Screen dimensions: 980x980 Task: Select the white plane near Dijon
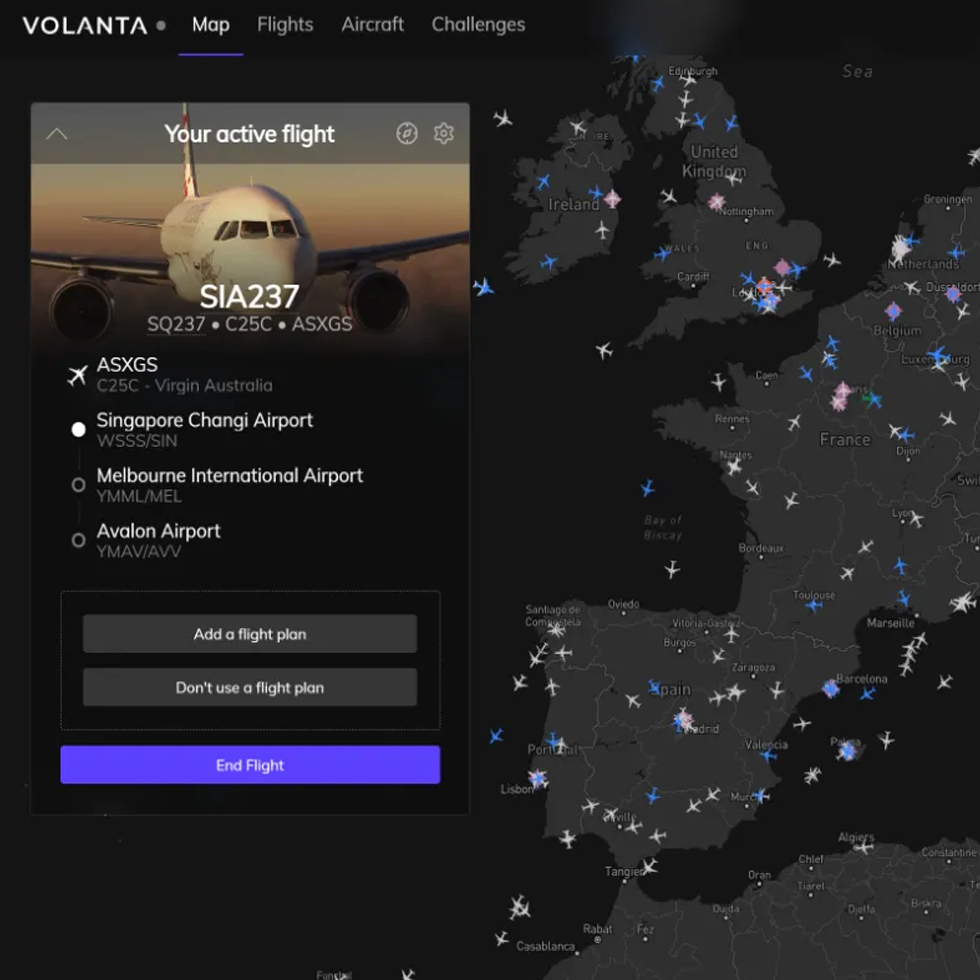(896, 431)
